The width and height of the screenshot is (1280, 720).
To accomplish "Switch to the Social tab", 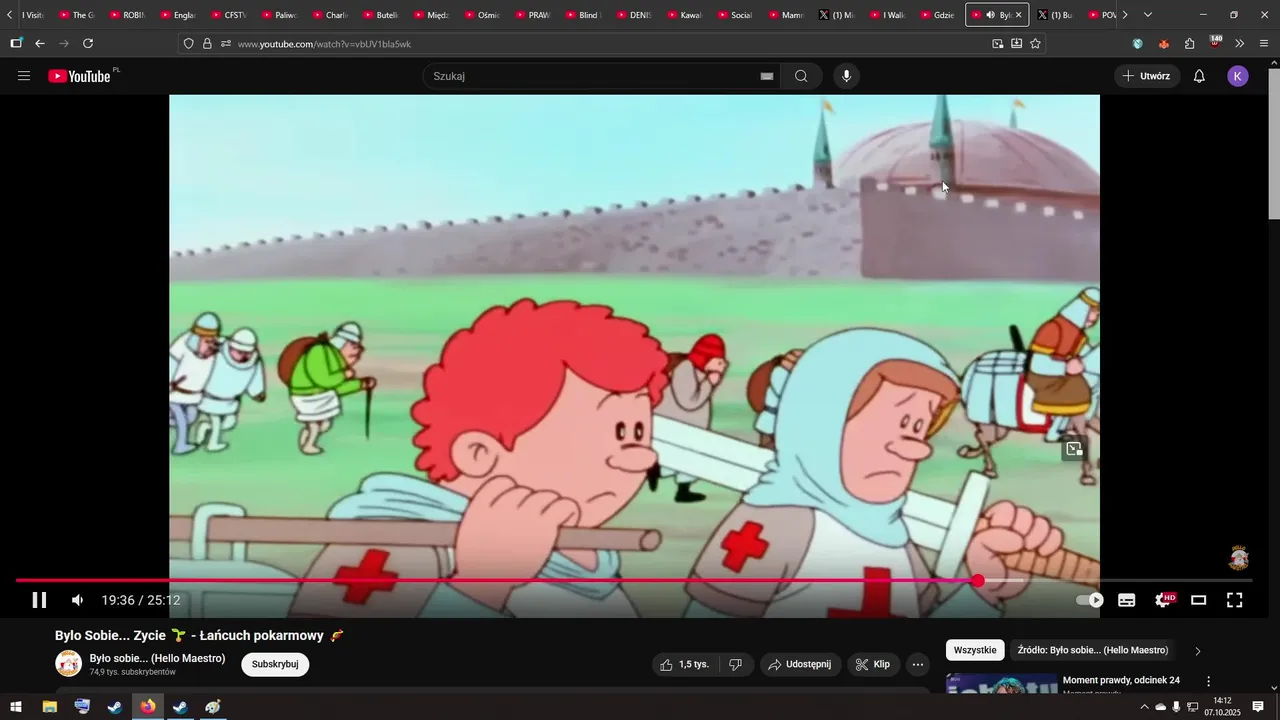I will (x=735, y=15).
